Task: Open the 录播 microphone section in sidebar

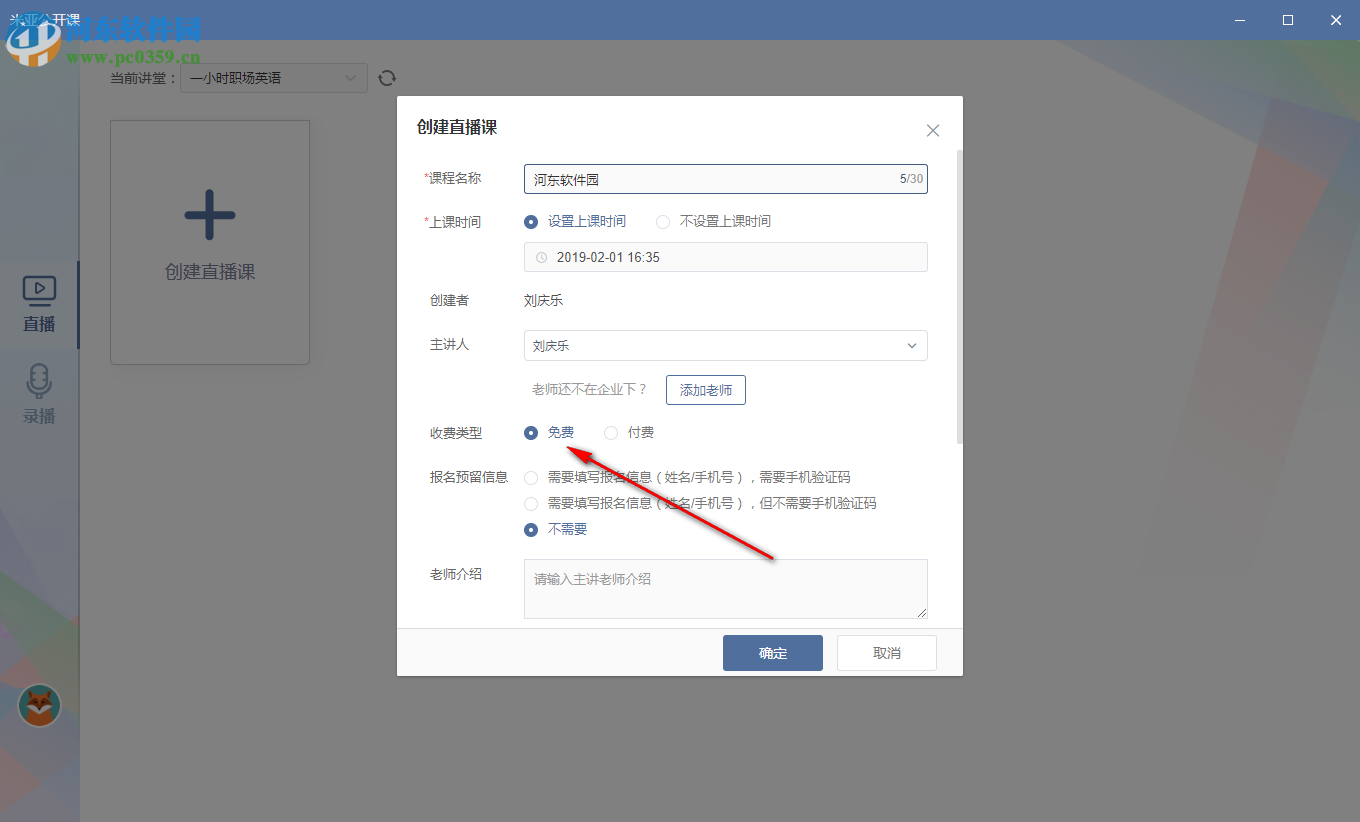Action: pos(38,393)
